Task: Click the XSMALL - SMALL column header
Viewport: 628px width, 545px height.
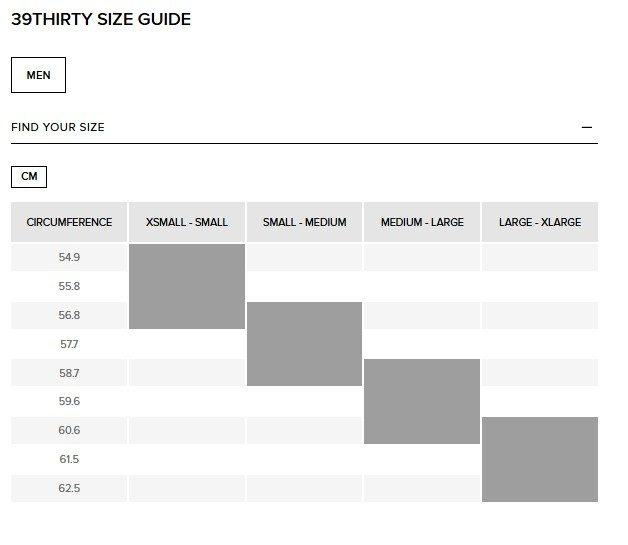Action: [187, 222]
